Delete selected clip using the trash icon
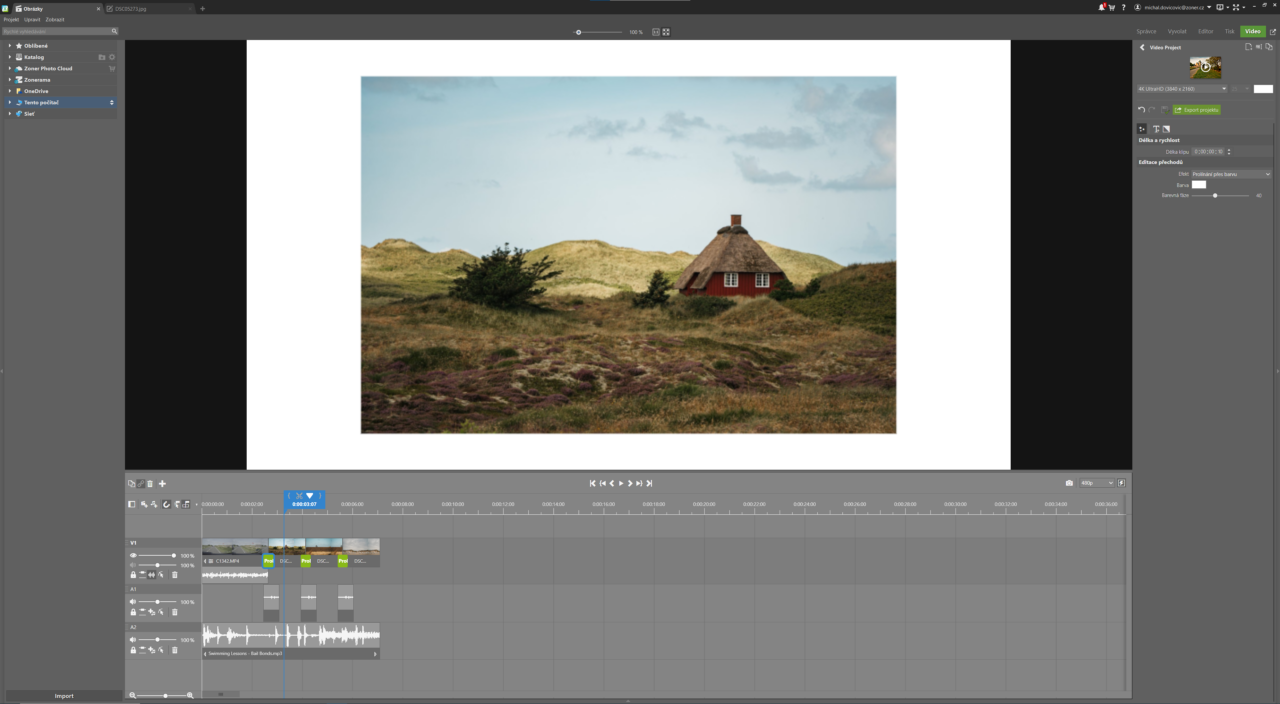 tap(150, 483)
